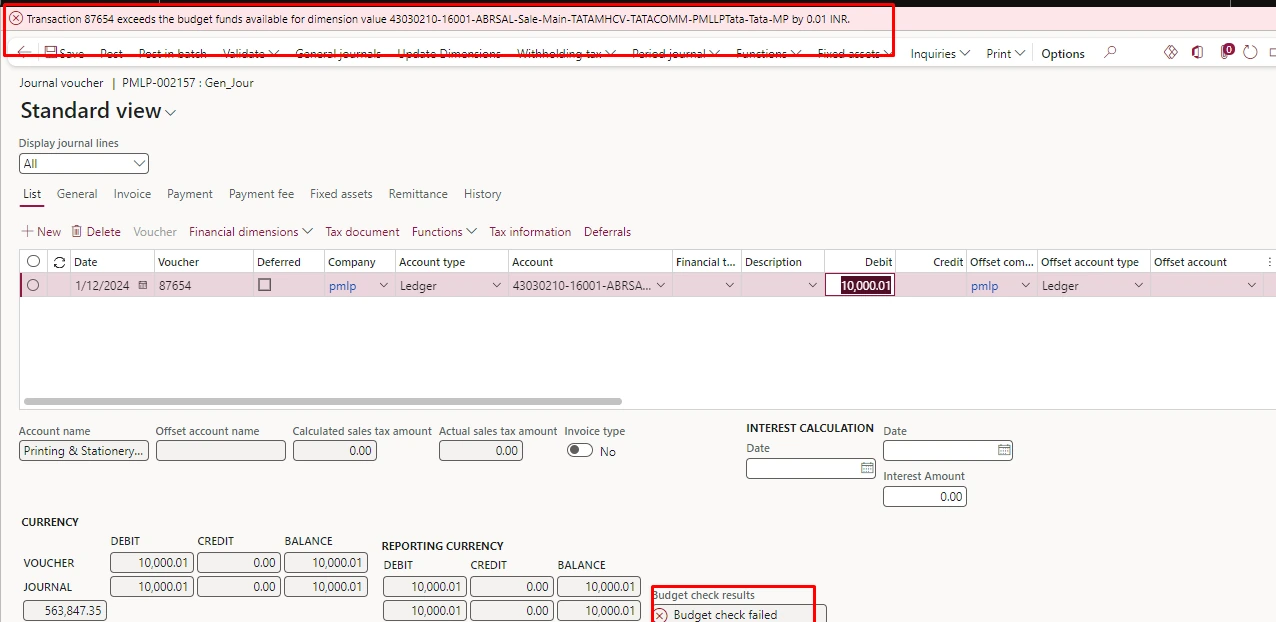Click the Debit cell showing 10,000.01
Image resolution: width=1276 pixels, height=622 pixels.
tap(860, 285)
